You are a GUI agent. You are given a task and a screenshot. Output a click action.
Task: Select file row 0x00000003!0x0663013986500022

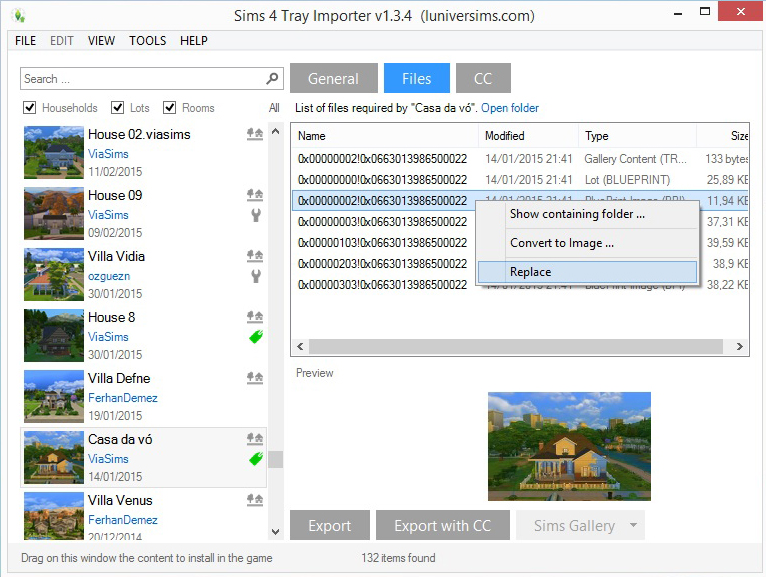384,222
